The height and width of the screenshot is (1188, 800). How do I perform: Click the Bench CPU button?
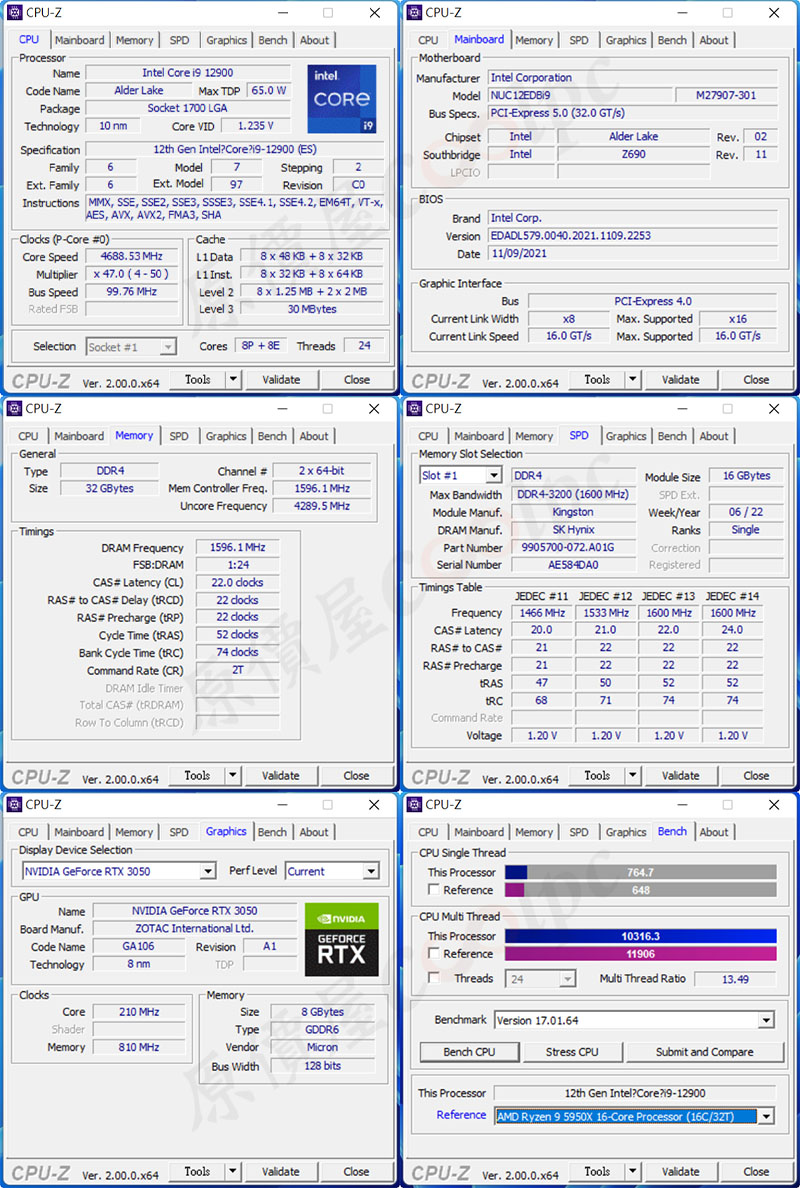(x=470, y=1052)
